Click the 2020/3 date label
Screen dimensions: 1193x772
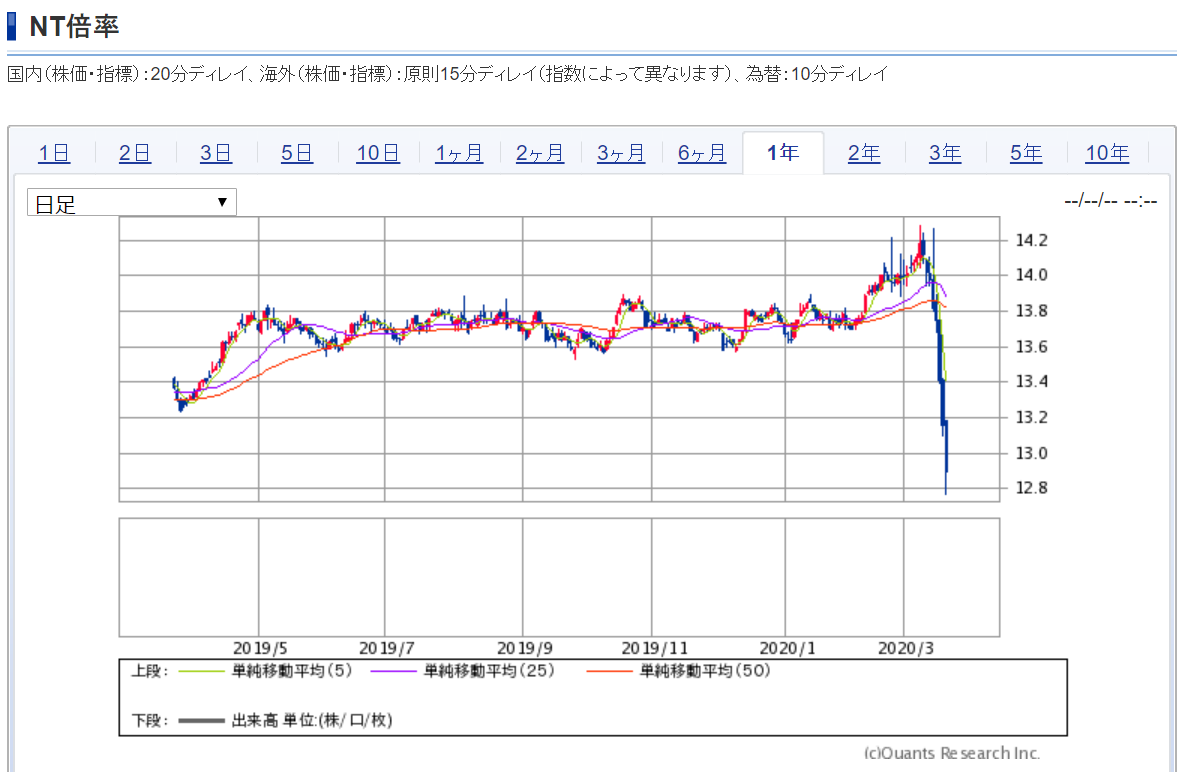tap(905, 648)
